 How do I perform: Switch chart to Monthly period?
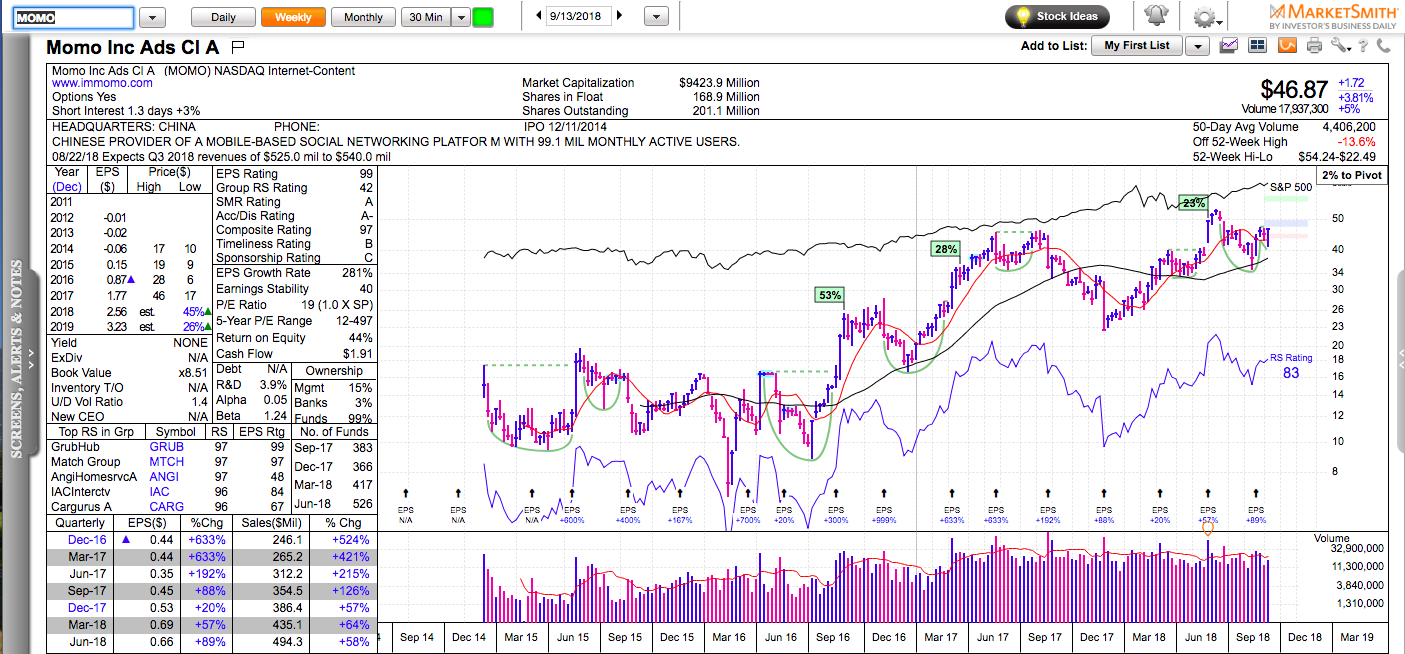363,17
